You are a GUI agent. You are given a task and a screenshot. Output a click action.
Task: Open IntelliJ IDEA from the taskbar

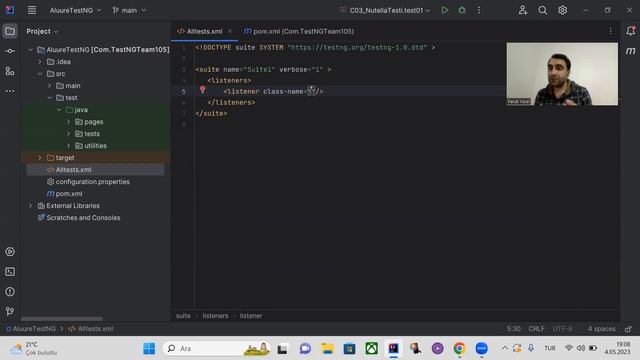point(393,348)
